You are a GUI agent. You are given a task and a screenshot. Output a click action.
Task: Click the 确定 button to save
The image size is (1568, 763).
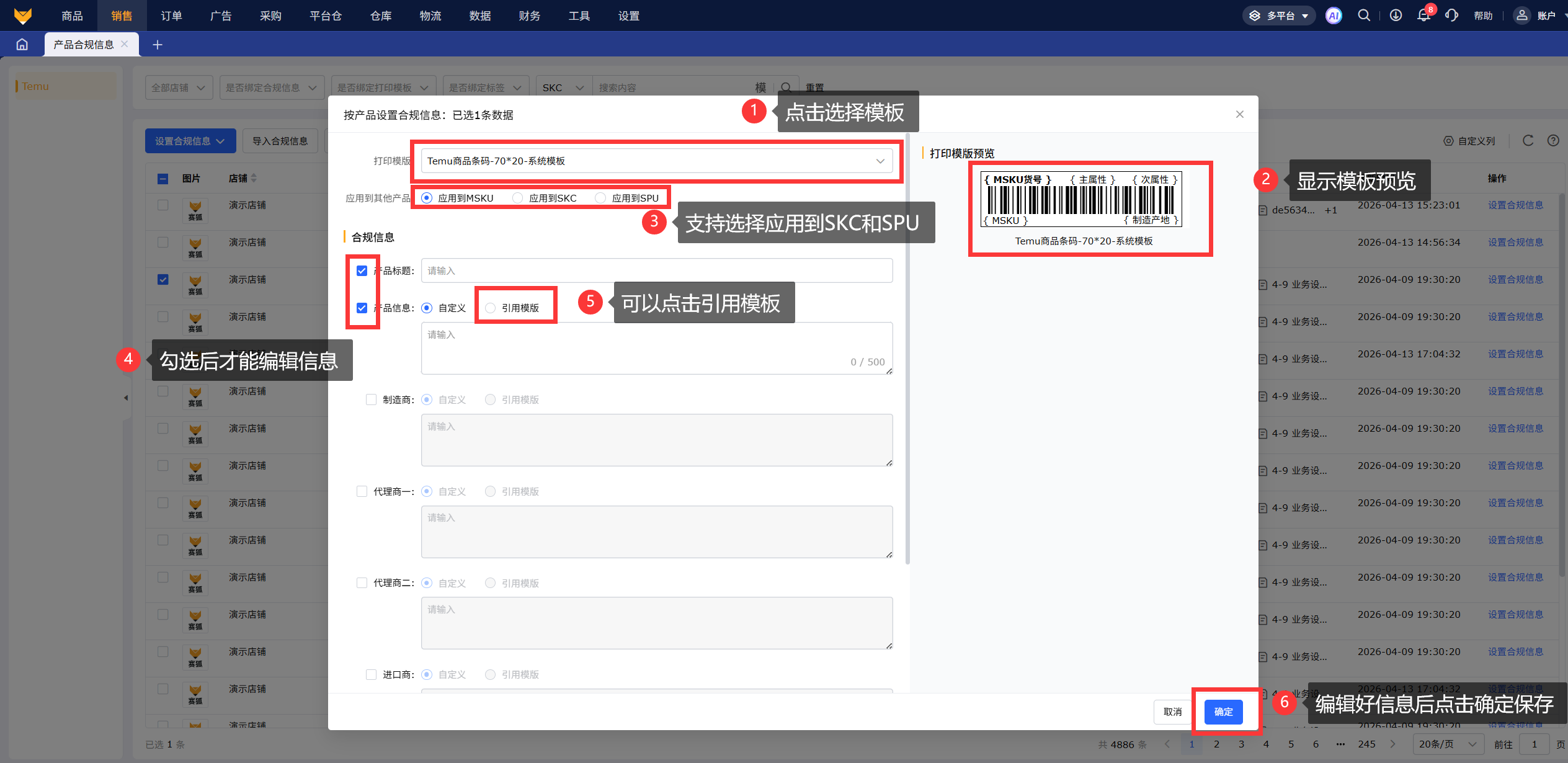[1223, 712]
